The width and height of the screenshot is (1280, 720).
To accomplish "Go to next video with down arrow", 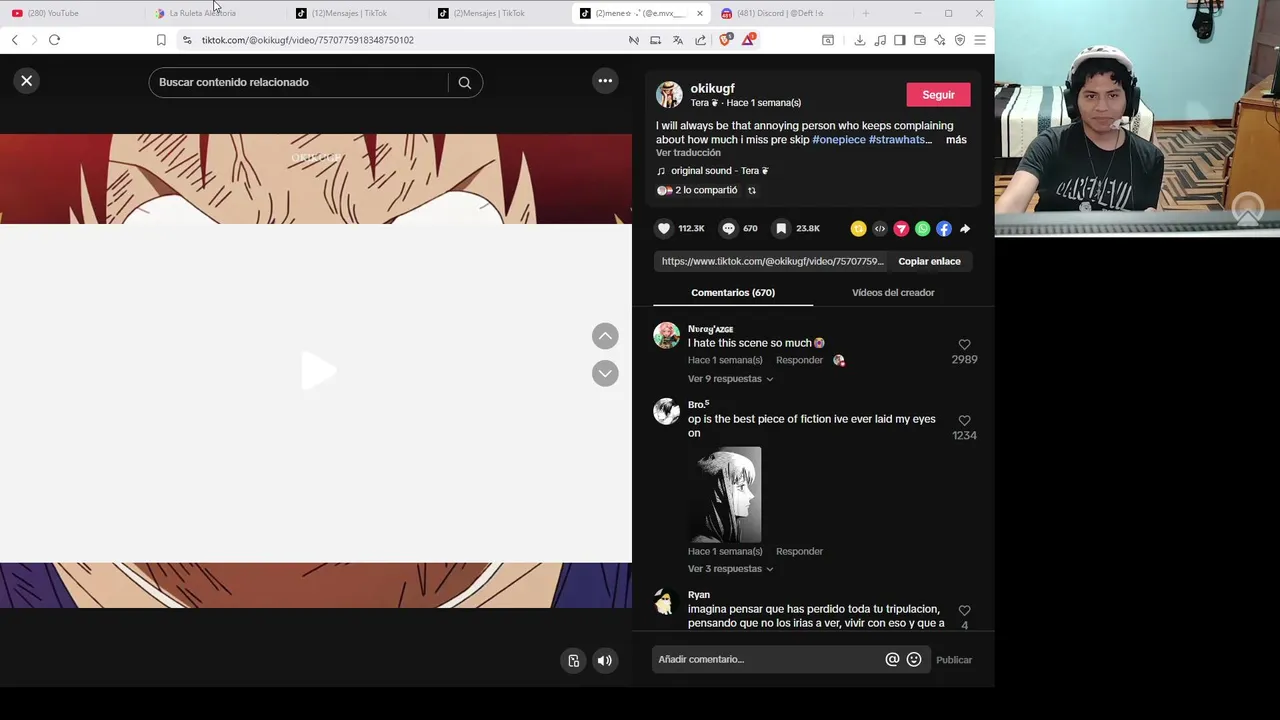I will (605, 373).
